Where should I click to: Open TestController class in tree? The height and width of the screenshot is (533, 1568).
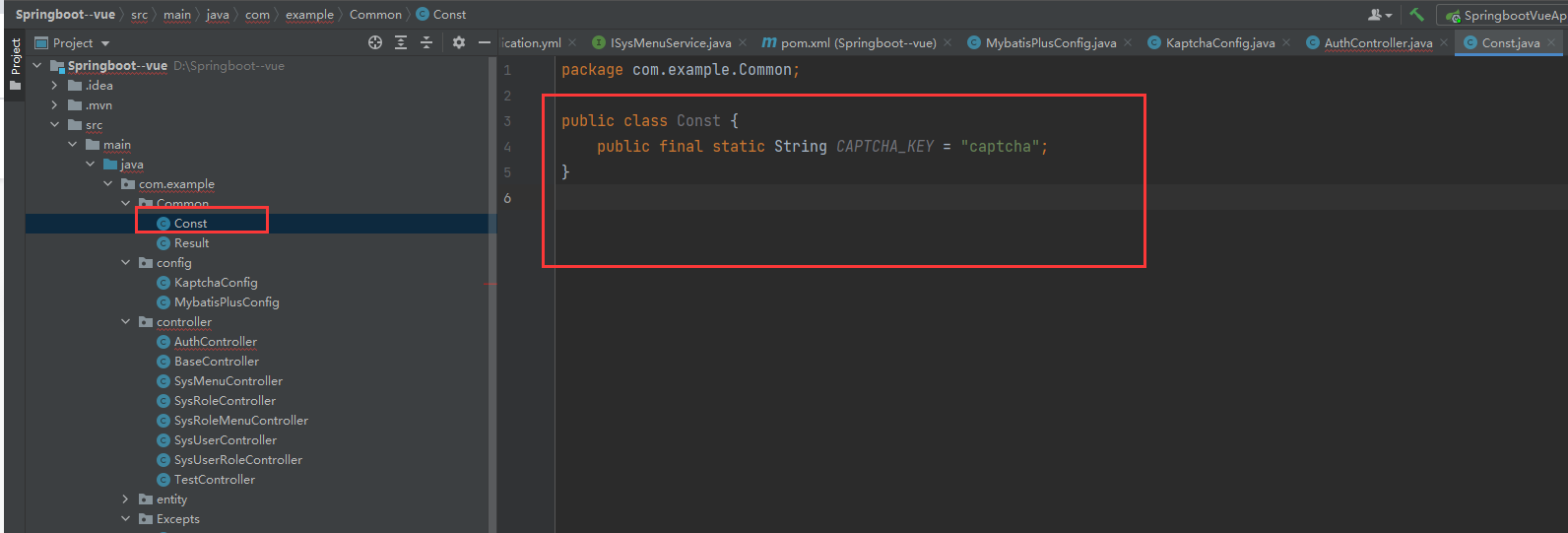[x=215, y=480]
